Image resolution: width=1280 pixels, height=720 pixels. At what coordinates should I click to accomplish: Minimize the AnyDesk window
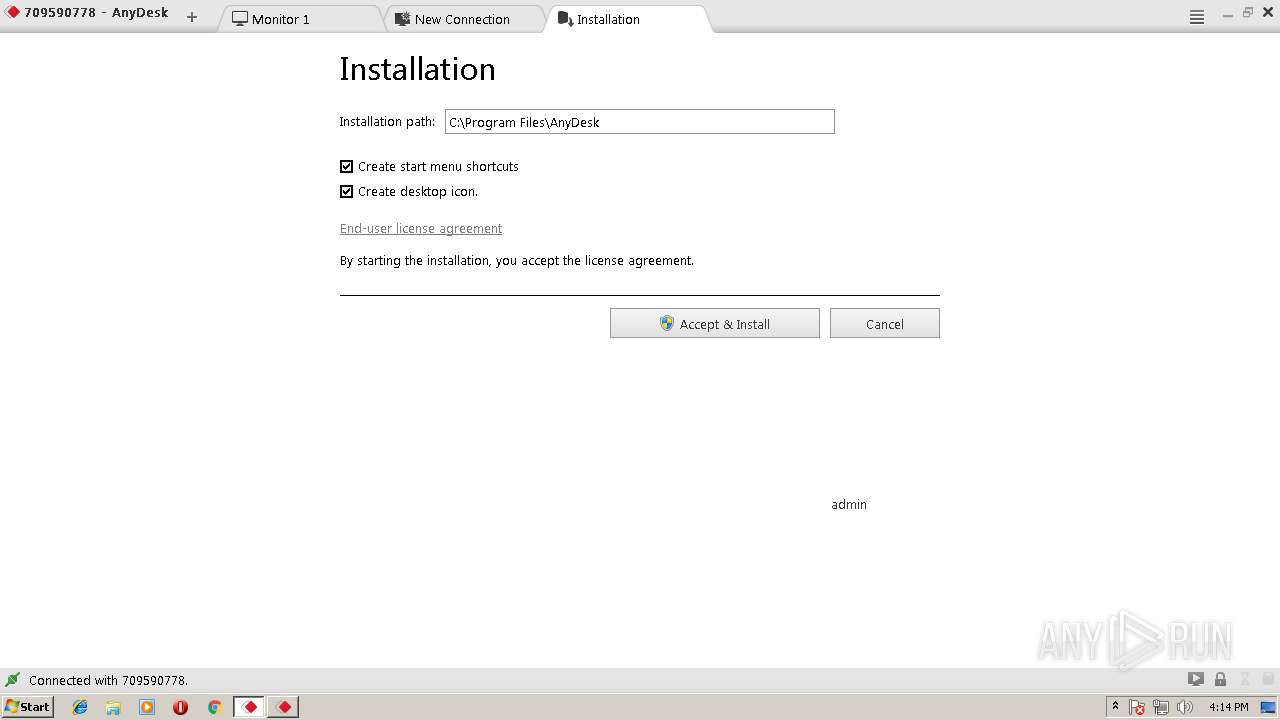[1228, 14]
